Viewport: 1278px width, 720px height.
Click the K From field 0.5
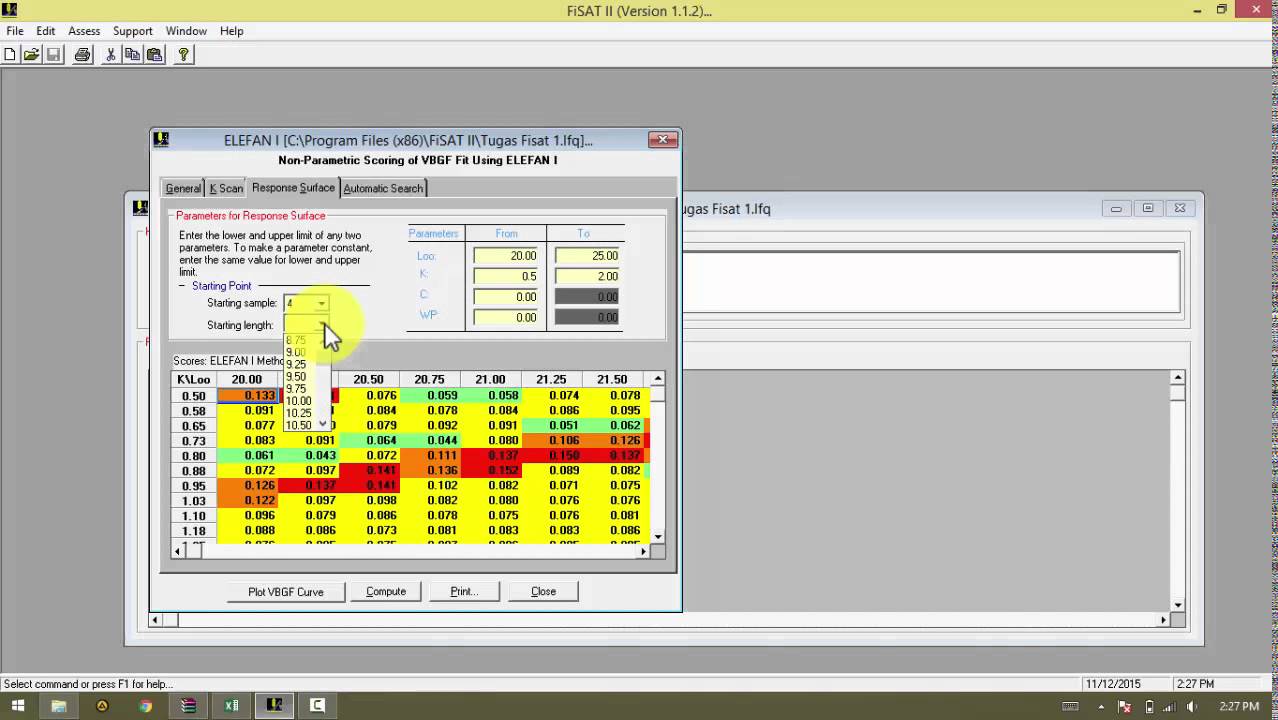(x=506, y=276)
